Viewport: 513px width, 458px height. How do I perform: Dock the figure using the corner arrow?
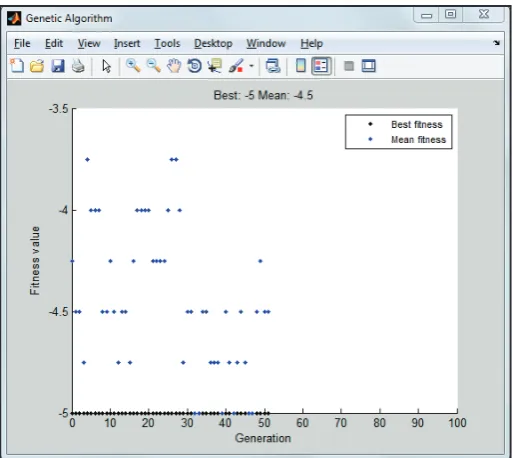click(x=497, y=43)
